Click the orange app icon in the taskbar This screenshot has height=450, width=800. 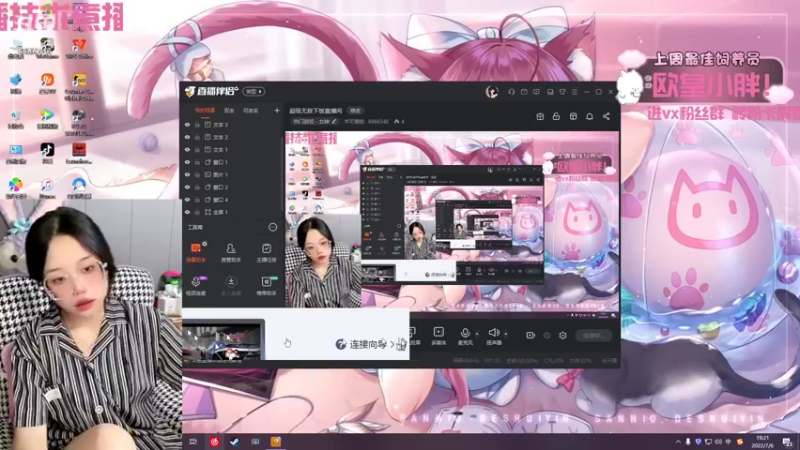click(x=276, y=442)
